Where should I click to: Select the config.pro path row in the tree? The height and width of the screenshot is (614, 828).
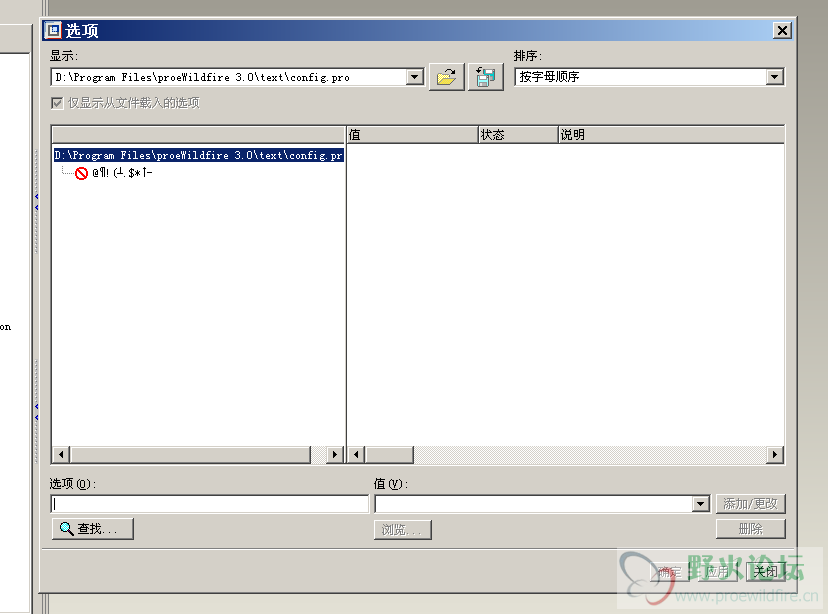point(199,155)
